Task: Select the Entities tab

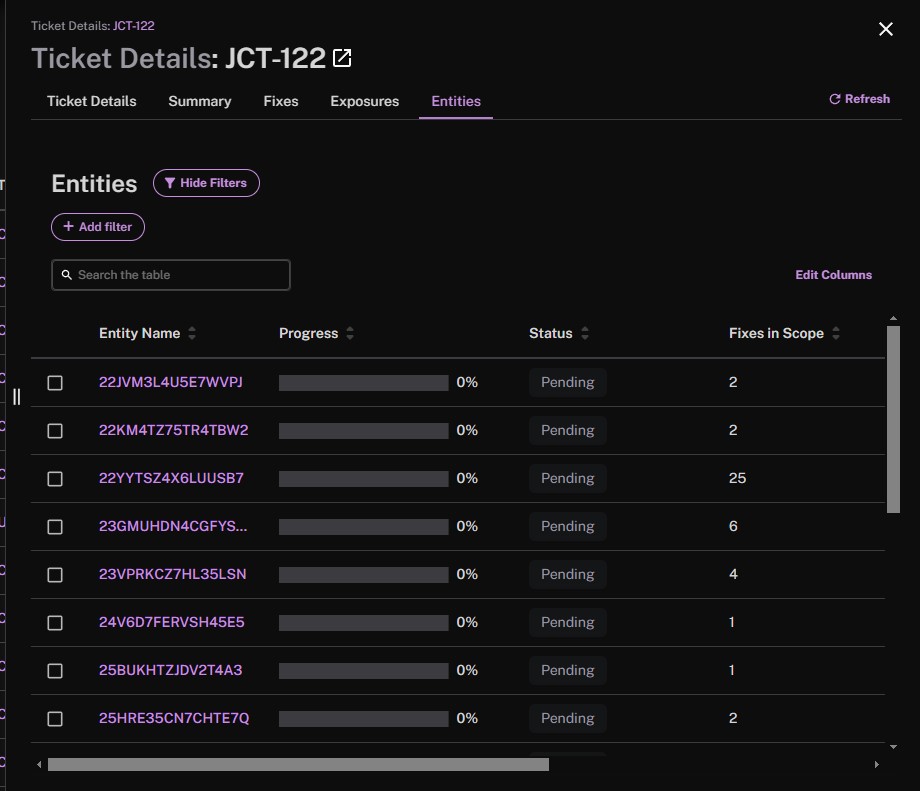Action: 456,101
